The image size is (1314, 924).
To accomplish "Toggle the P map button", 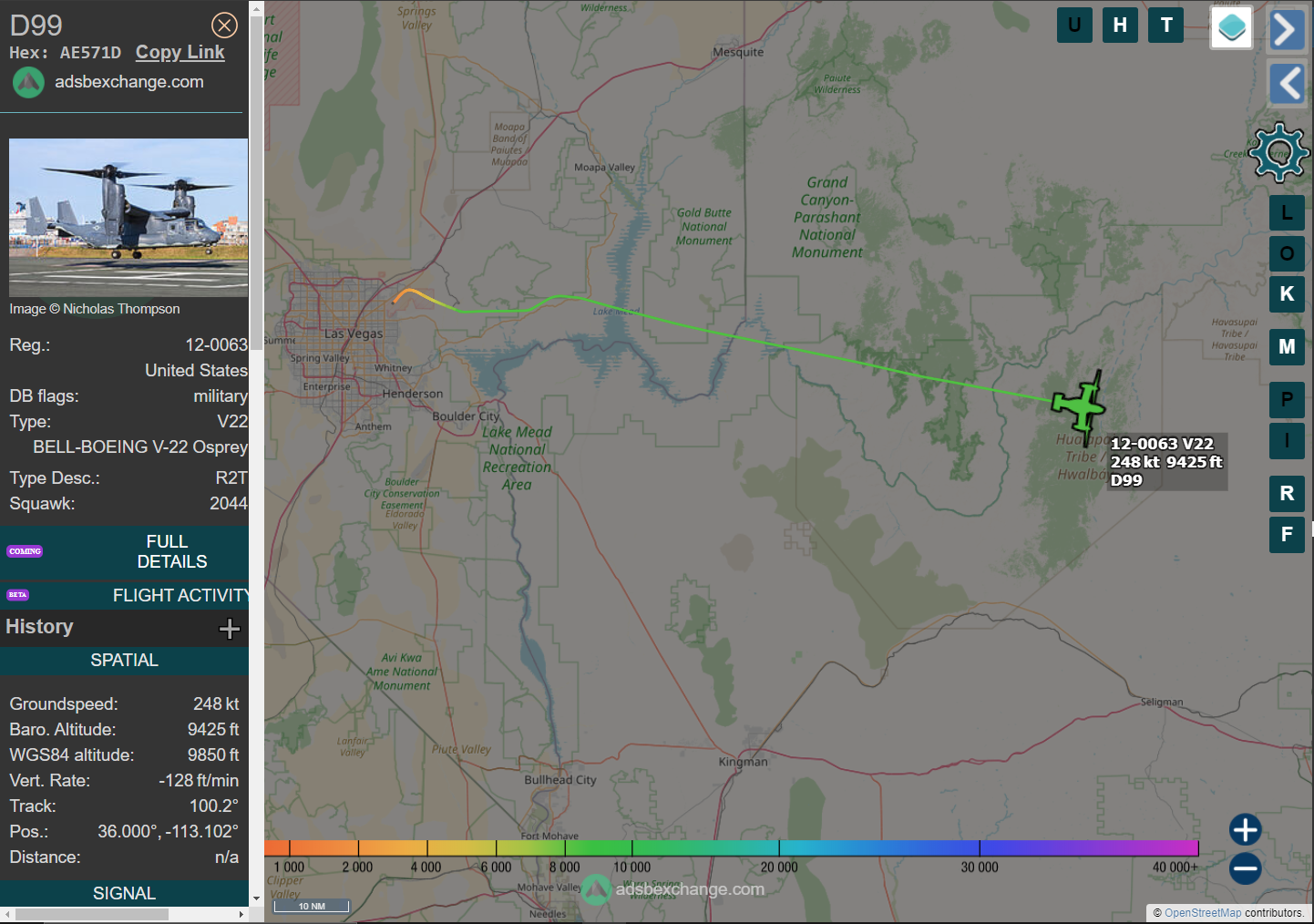I will (1287, 400).
